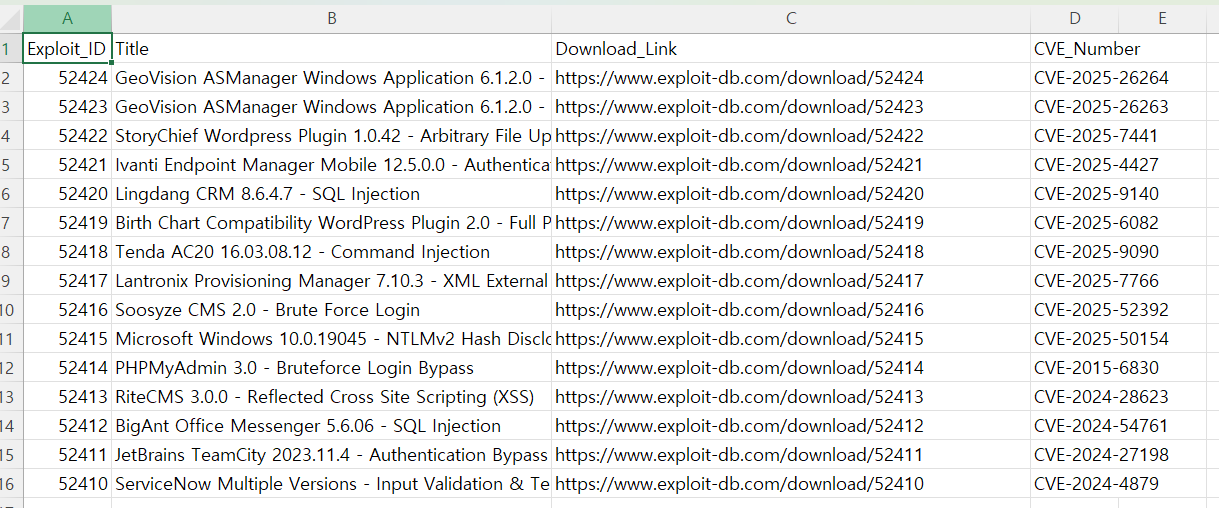1219x508 pixels.
Task: Select row 1 header
Action: (x=8, y=49)
